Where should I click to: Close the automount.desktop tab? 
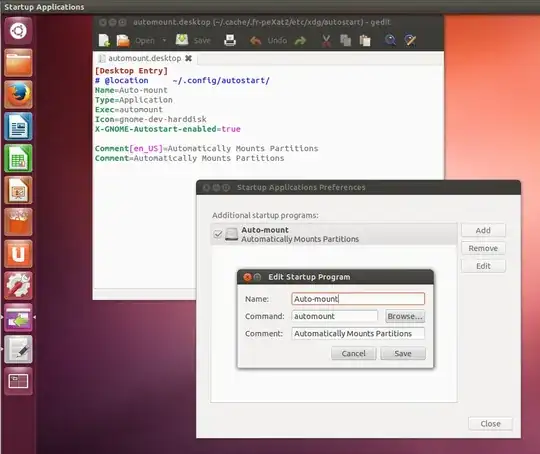(x=188, y=58)
